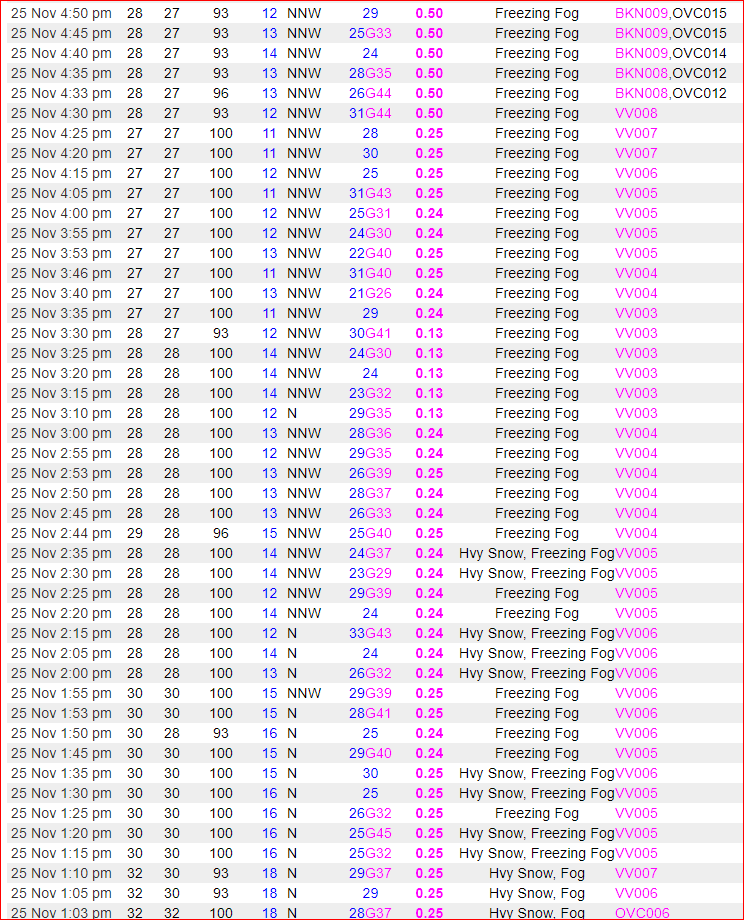Click temperature 29 in the 2:44 pm row
This screenshot has width=744, height=920.
click(135, 533)
